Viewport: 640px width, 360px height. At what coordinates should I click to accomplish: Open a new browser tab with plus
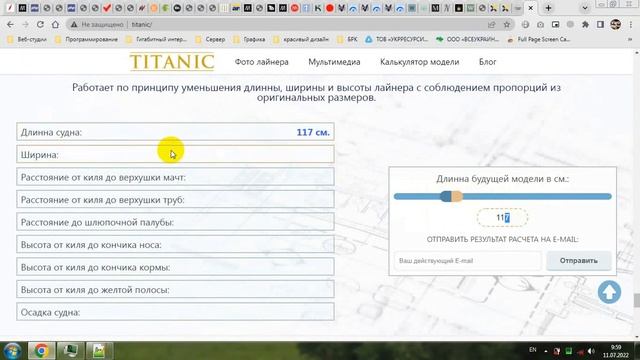click(548, 8)
